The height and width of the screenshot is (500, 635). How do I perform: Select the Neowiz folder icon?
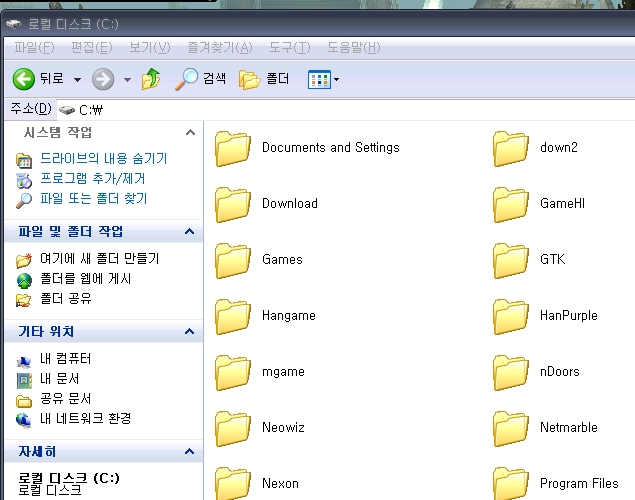point(232,429)
